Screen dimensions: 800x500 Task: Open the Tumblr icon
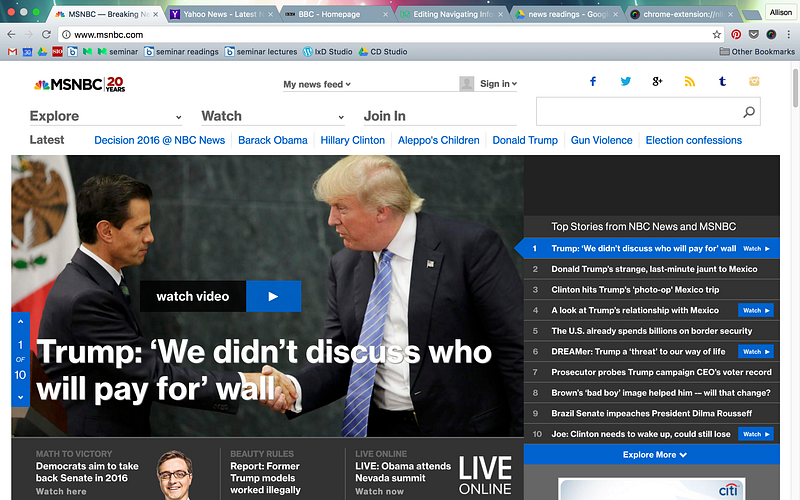tap(722, 82)
